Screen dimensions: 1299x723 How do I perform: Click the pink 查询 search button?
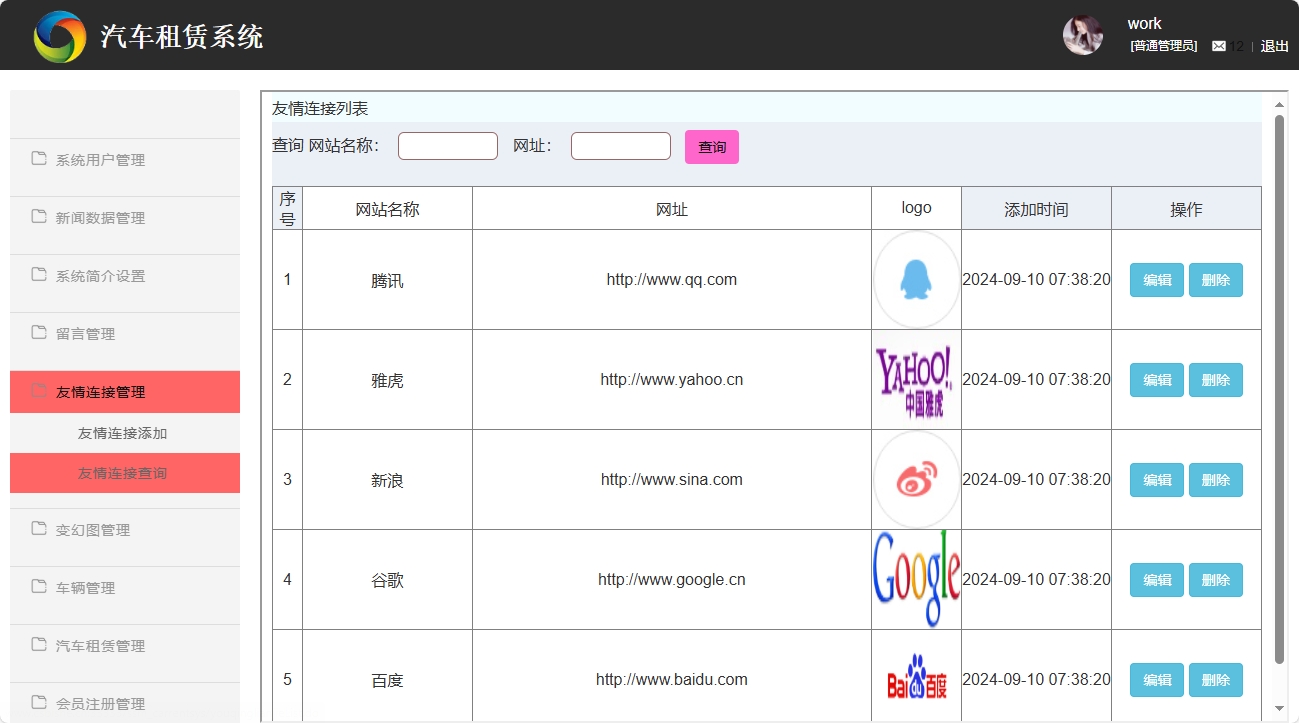point(711,146)
